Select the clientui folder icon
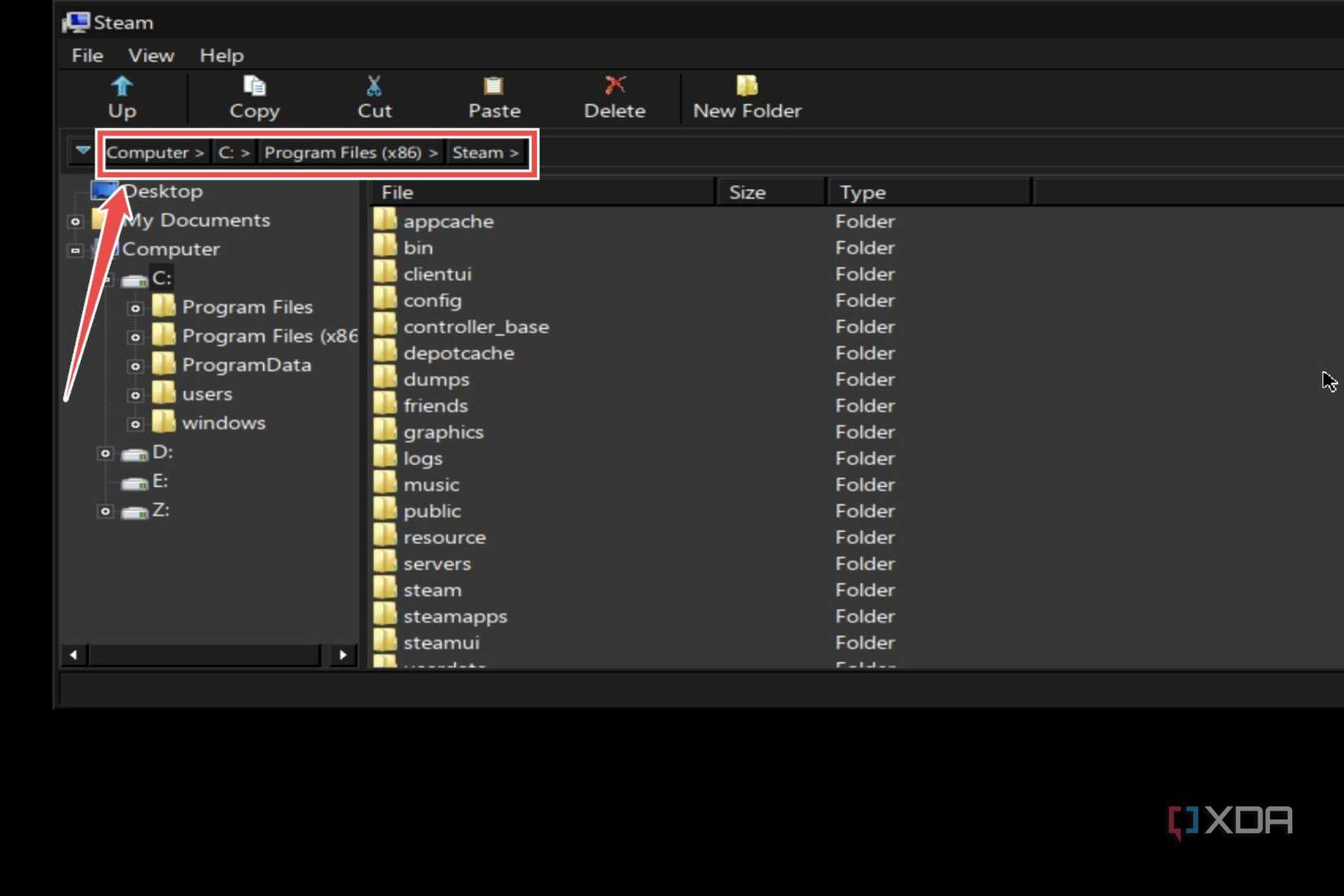1344x896 pixels. (384, 272)
